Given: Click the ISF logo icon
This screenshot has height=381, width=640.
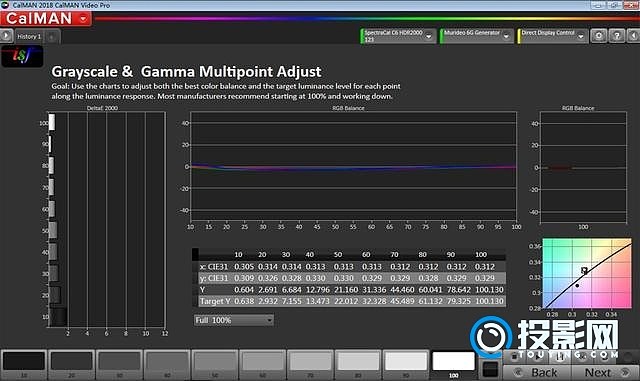Looking at the screenshot, I should point(22,56).
